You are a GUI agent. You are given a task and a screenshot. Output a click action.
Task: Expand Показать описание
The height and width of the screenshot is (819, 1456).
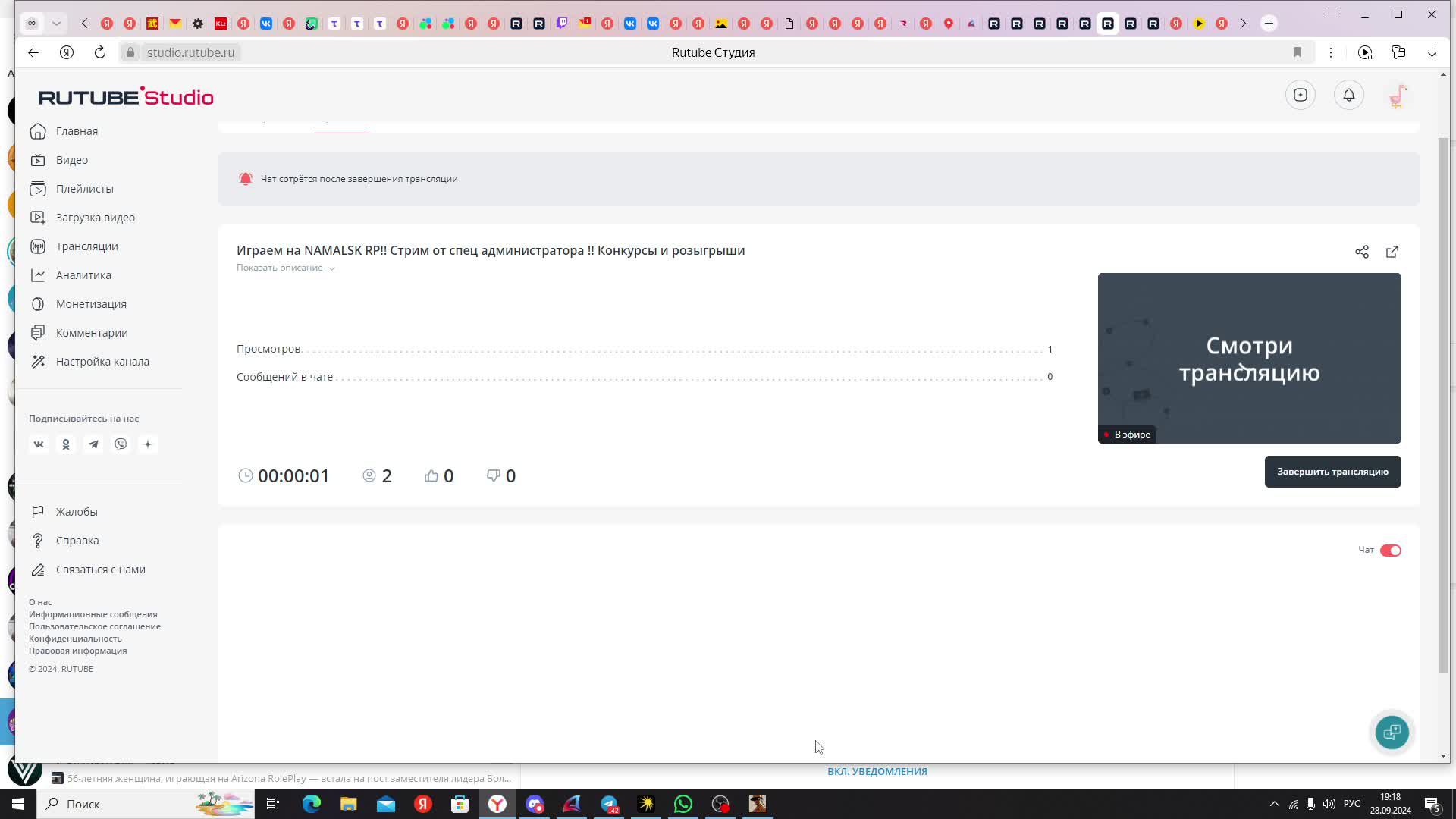click(286, 268)
